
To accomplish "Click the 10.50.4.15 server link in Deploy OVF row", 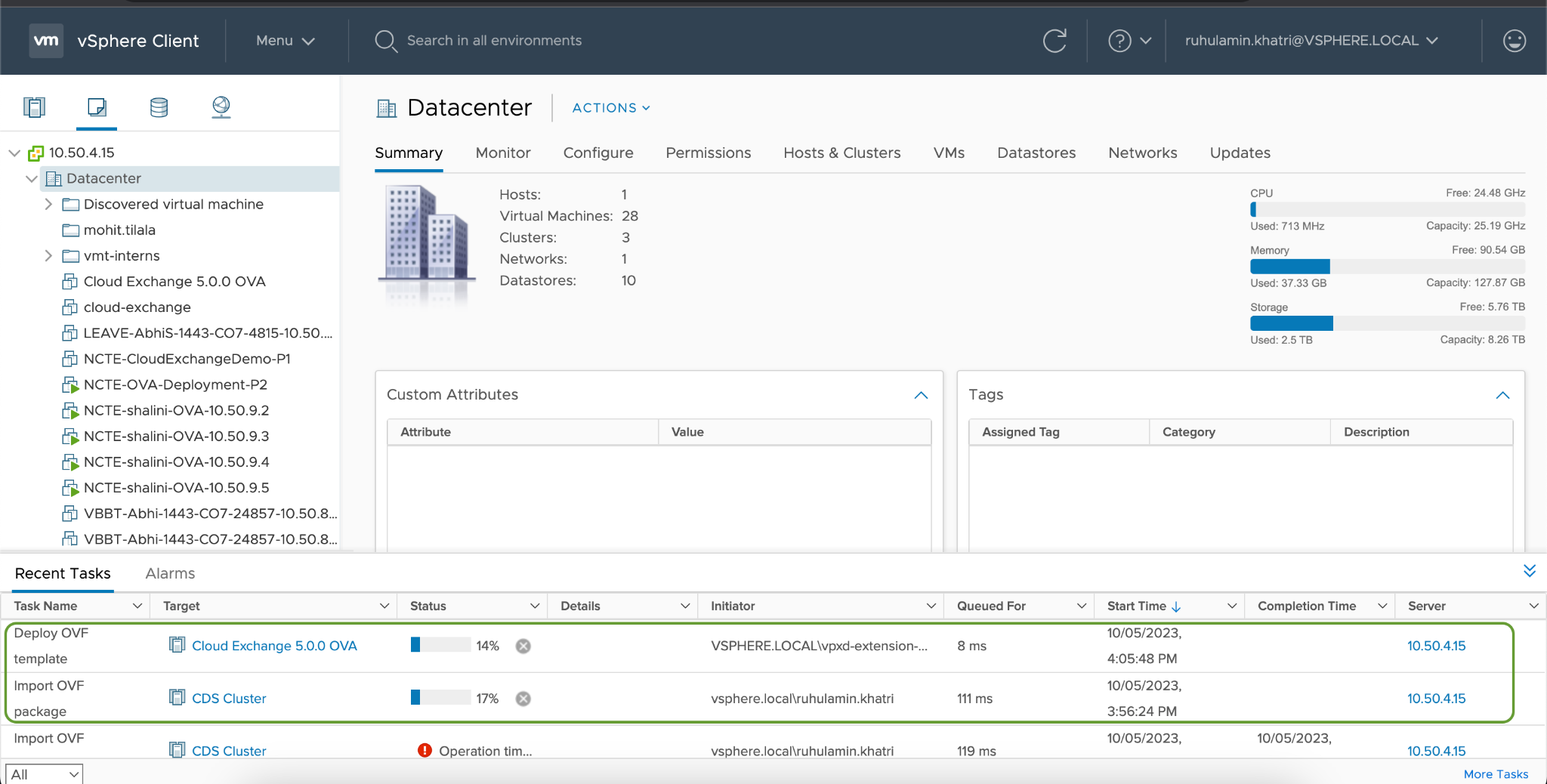I will [x=1436, y=646].
